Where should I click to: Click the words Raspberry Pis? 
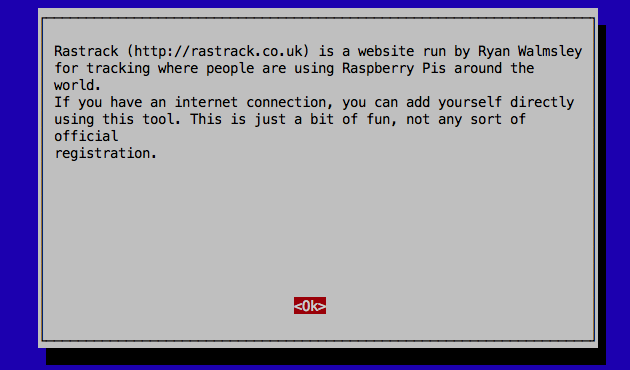coord(394,68)
